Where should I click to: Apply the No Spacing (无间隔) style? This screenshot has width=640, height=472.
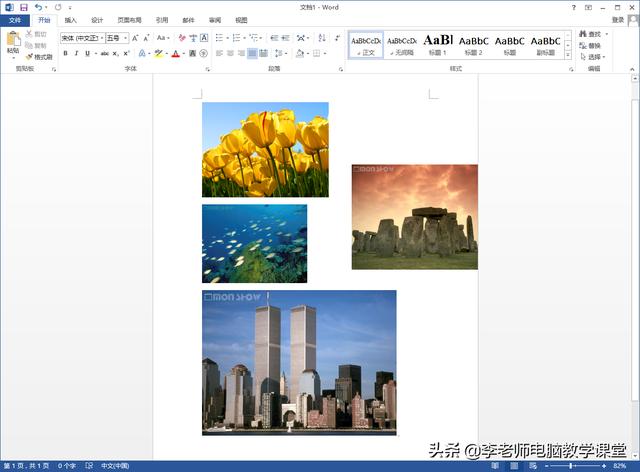402,45
